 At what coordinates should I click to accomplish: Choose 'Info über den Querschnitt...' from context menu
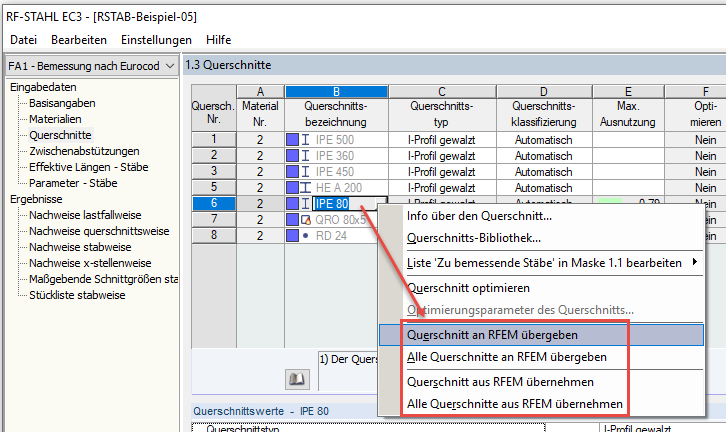(x=479, y=216)
